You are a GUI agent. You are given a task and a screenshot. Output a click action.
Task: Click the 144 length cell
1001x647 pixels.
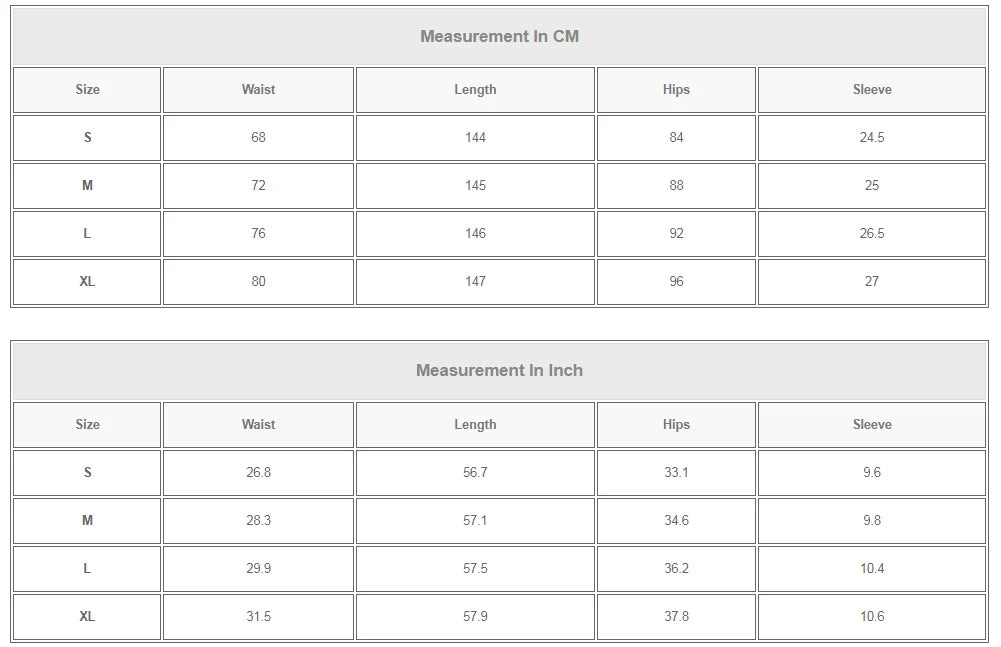[475, 138]
